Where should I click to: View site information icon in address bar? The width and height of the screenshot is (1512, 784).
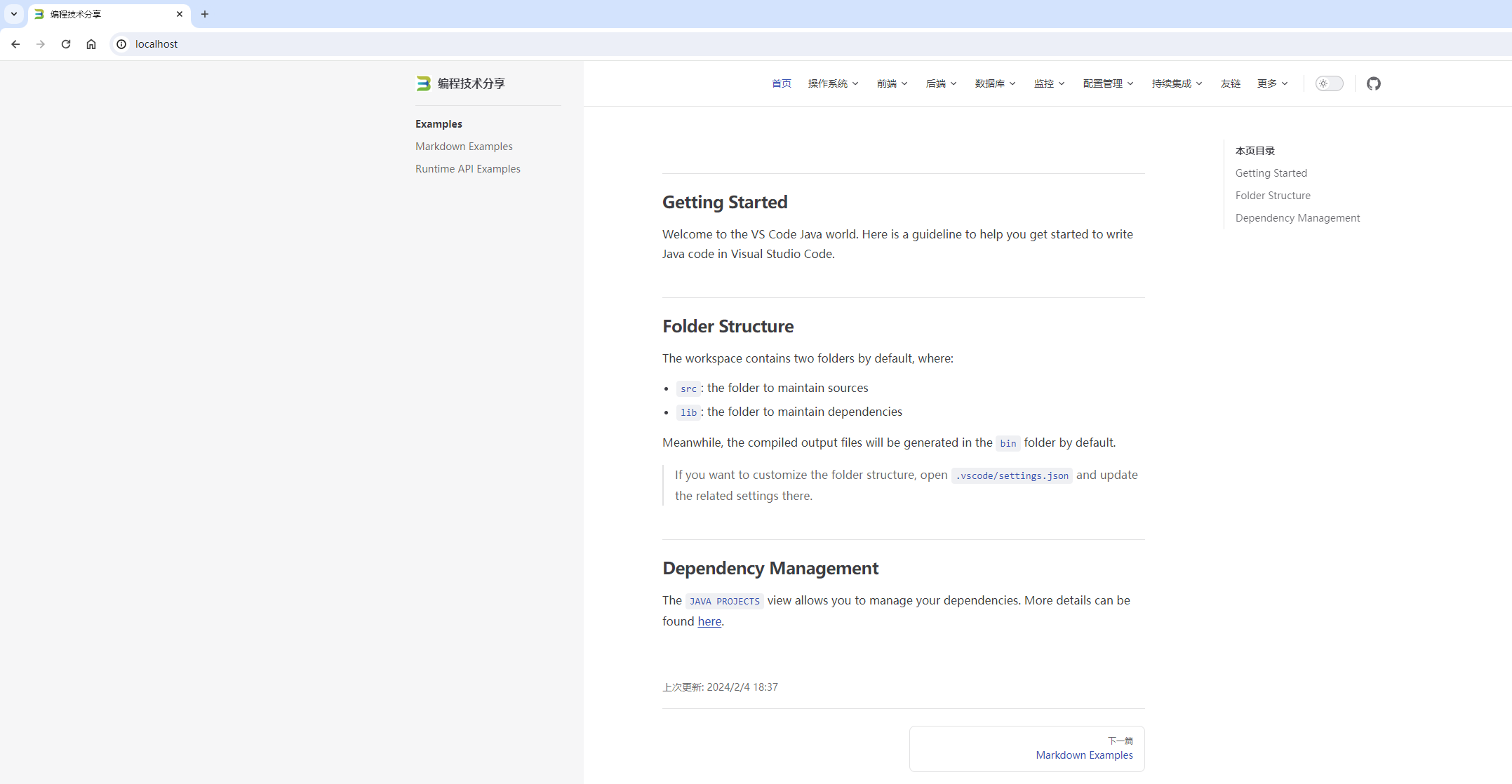121,44
